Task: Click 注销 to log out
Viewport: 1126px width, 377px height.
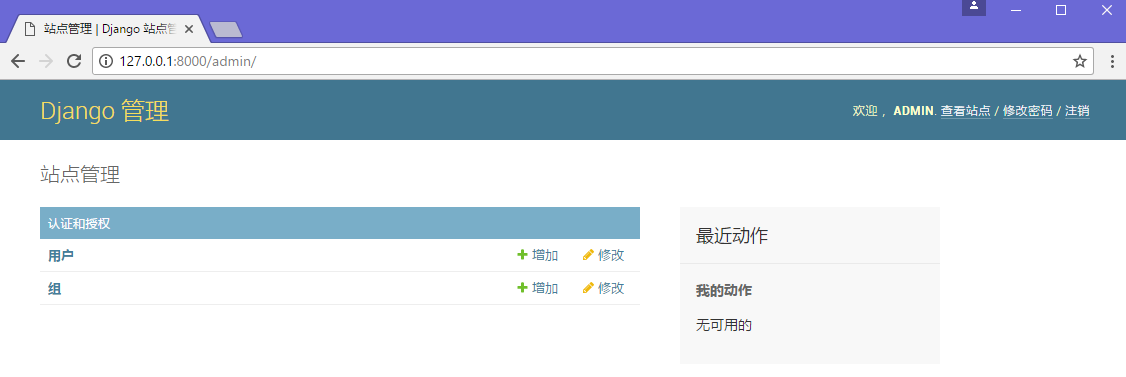Action: [x=1077, y=111]
